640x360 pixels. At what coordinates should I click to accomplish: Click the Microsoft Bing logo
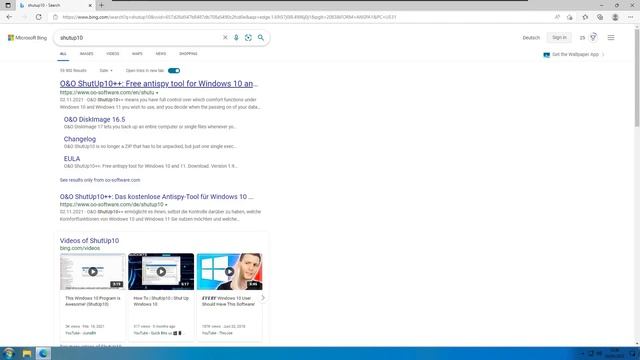point(27,38)
